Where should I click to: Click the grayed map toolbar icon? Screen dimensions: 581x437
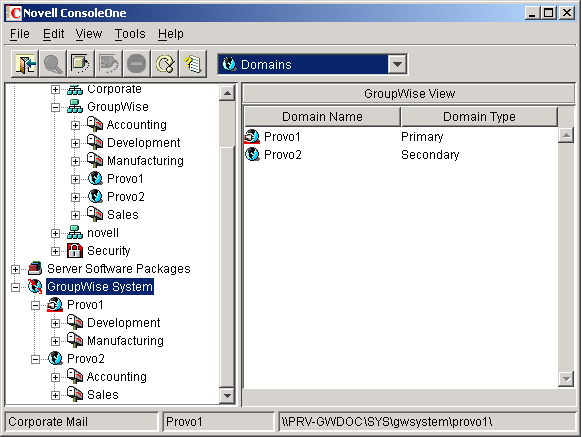click(x=108, y=64)
